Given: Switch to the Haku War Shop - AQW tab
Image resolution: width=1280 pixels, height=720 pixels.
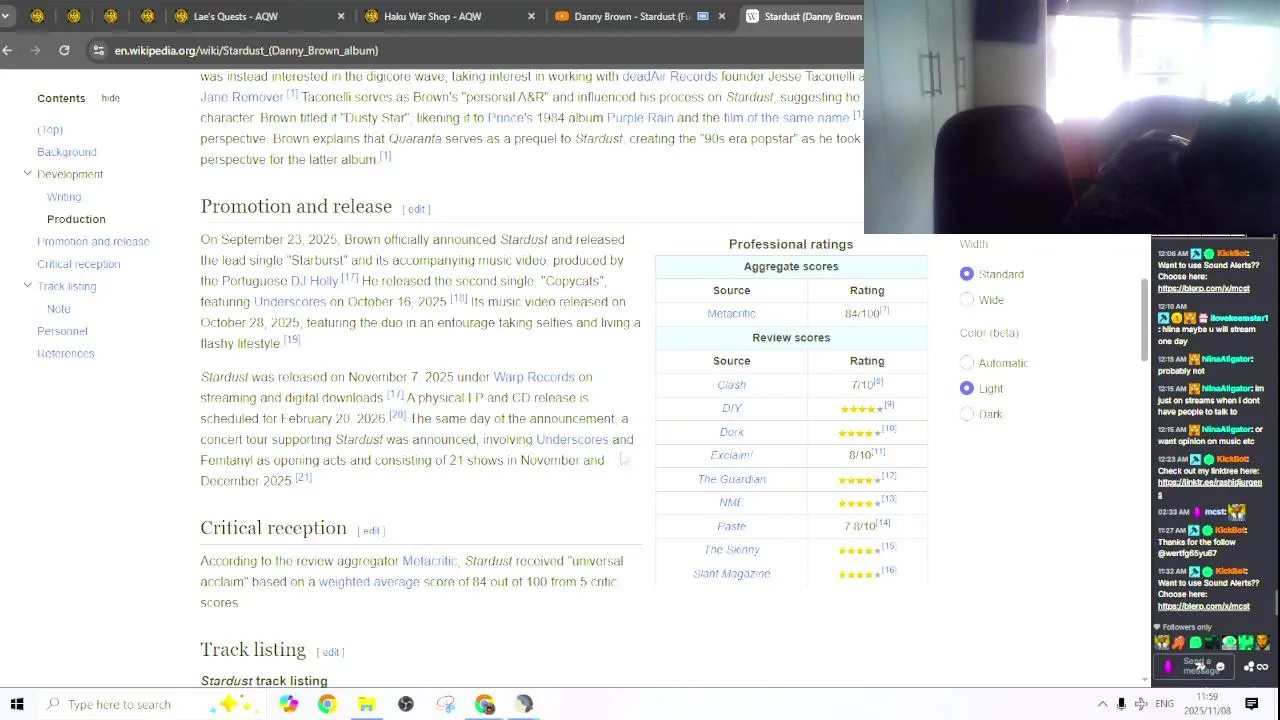Looking at the screenshot, I should [448, 16].
